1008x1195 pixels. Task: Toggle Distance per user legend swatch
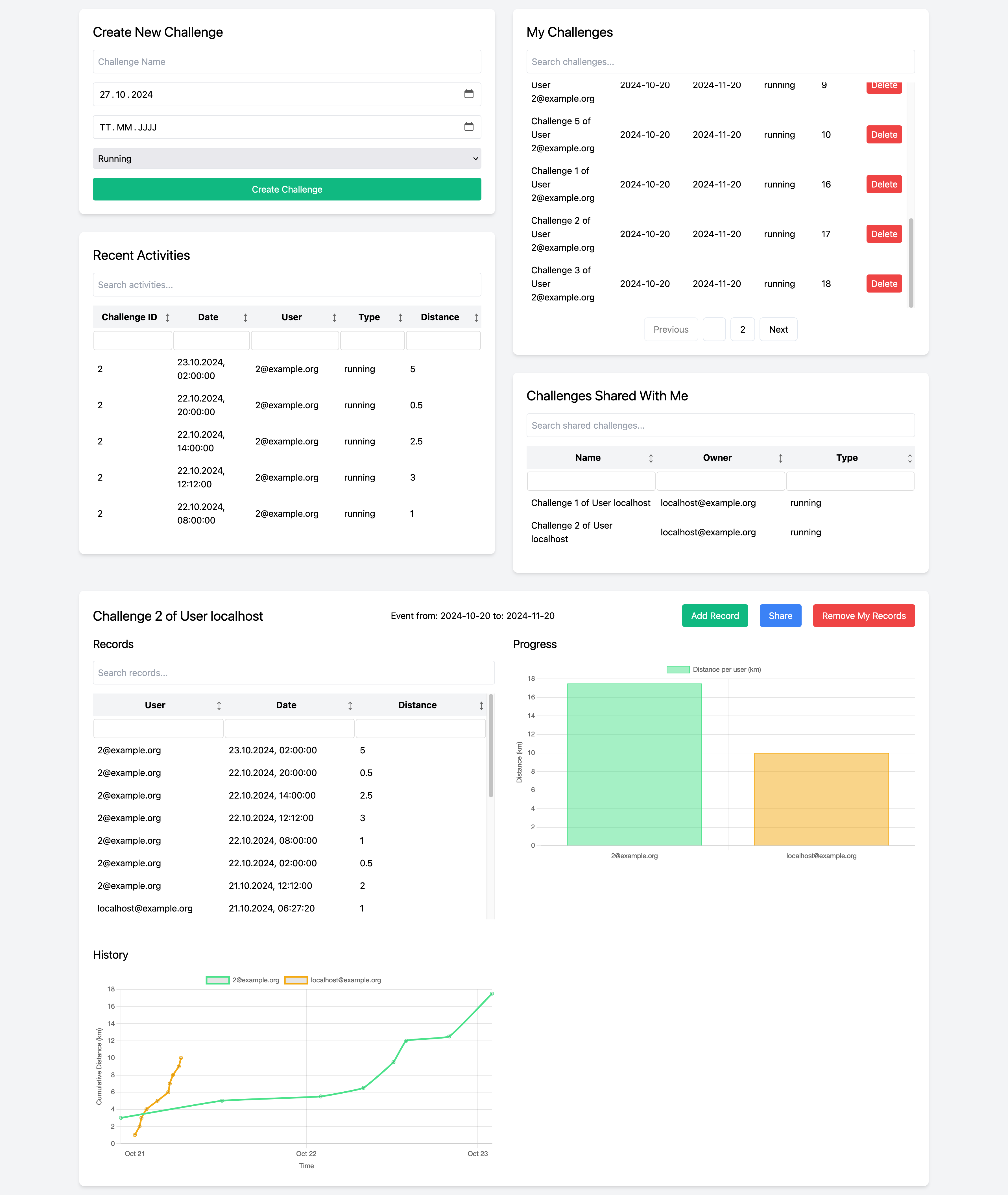click(678, 669)
